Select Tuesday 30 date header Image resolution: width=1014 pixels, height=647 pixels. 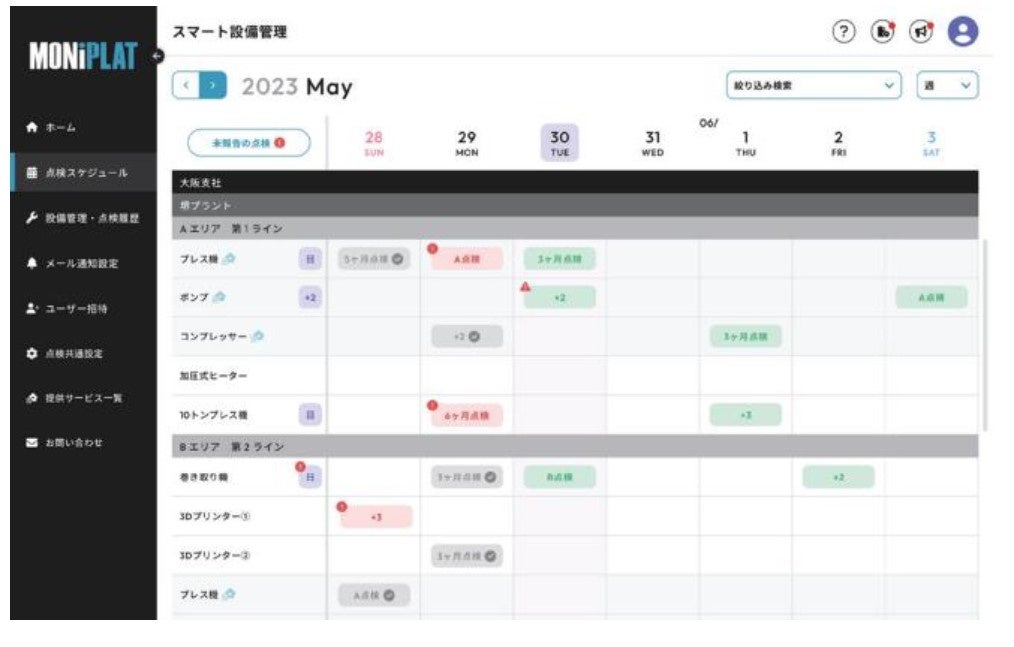click(559, 142)
